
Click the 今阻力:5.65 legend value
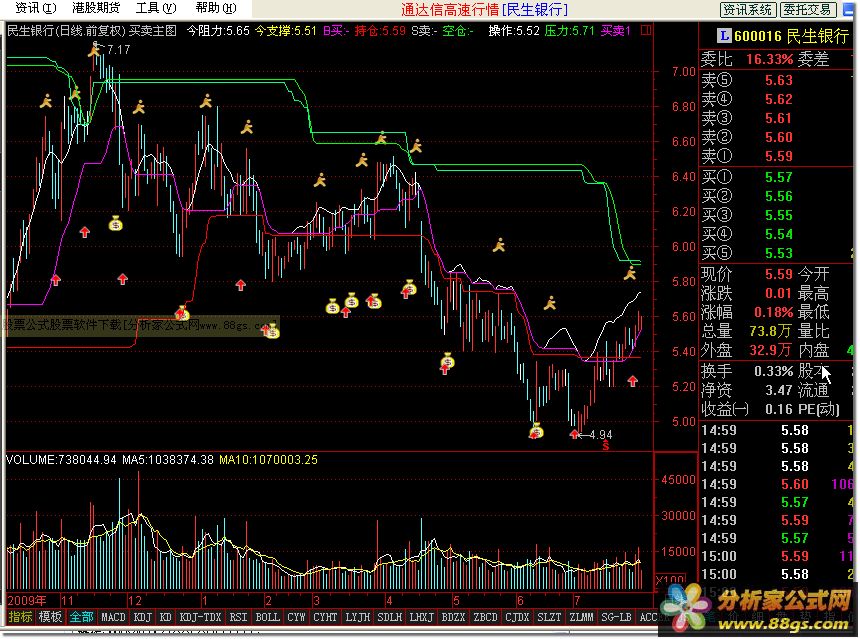pyautogui.click(x=218, y=31)
